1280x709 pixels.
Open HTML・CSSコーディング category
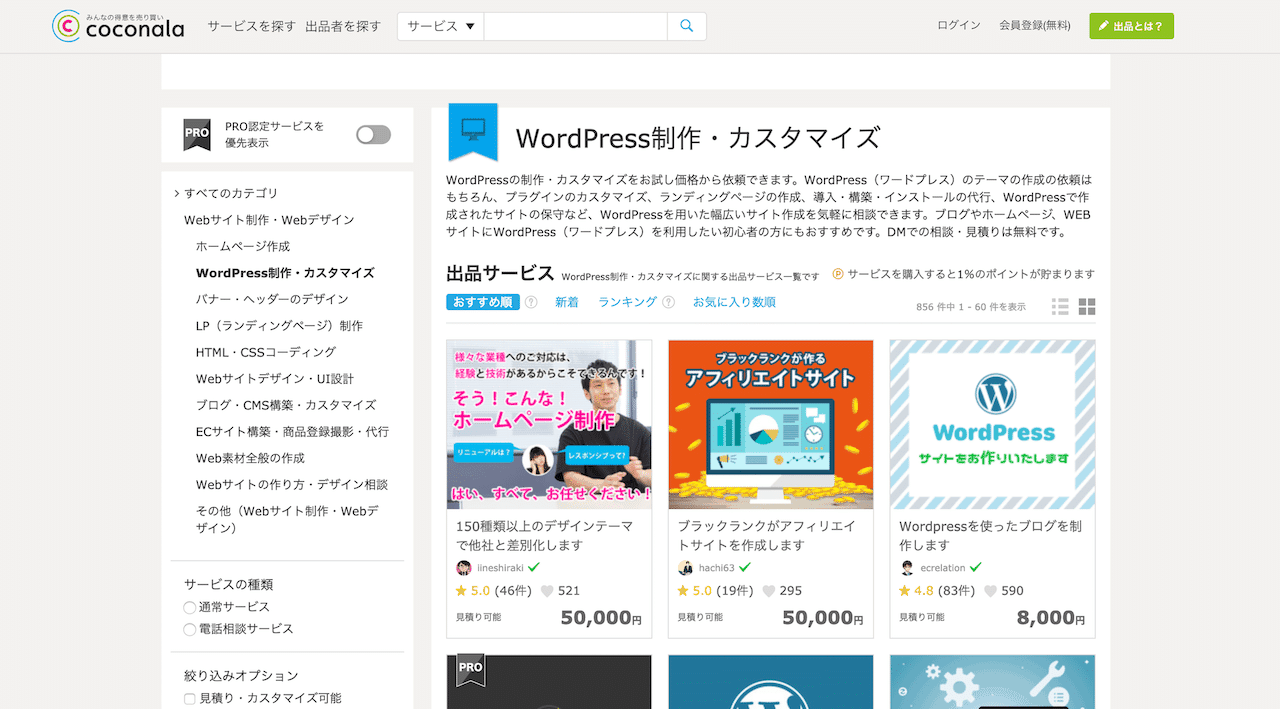pos(266,352)
